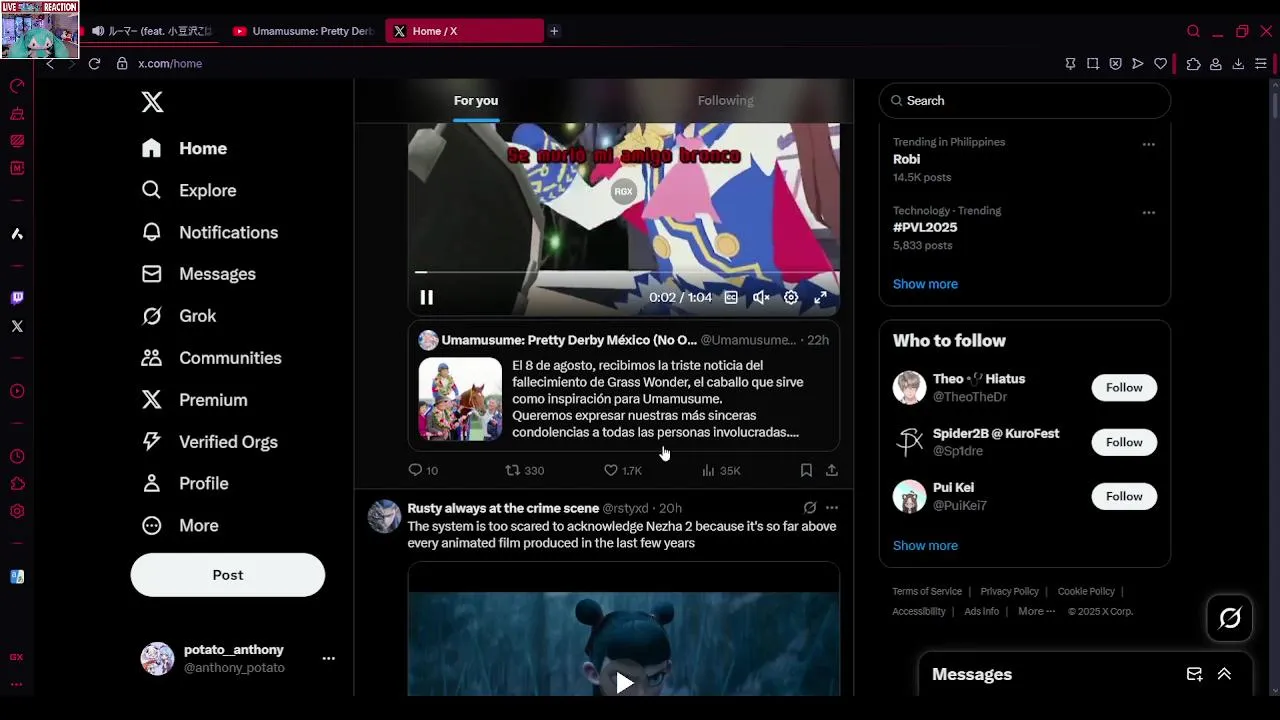Image resolution: width=1280 pixels, height=720 pixels.
Task: Follow Spider2B @ KuroFest
Action: click(1124, 442)
